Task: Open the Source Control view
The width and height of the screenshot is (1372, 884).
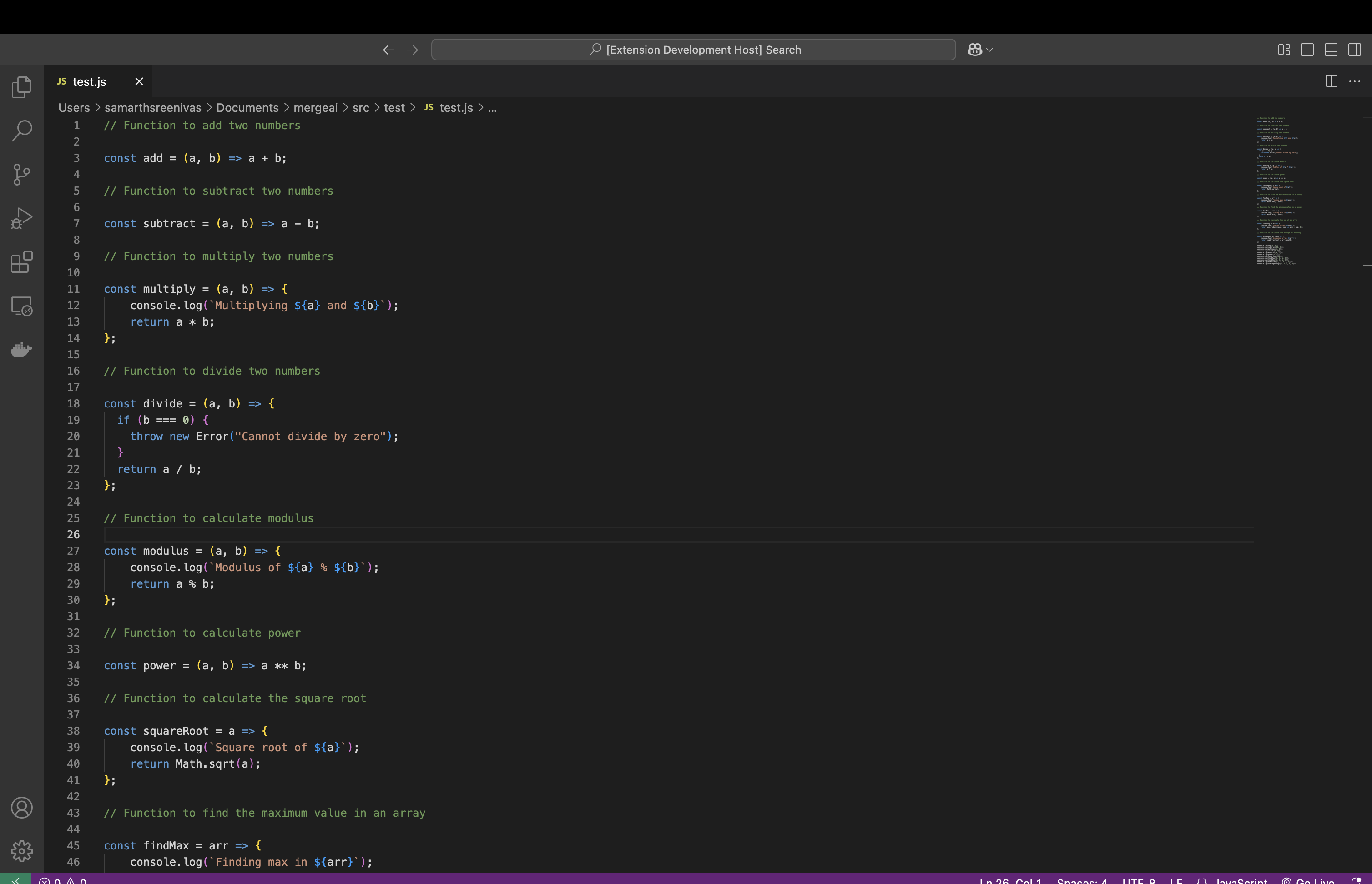Action: [21, 175]
